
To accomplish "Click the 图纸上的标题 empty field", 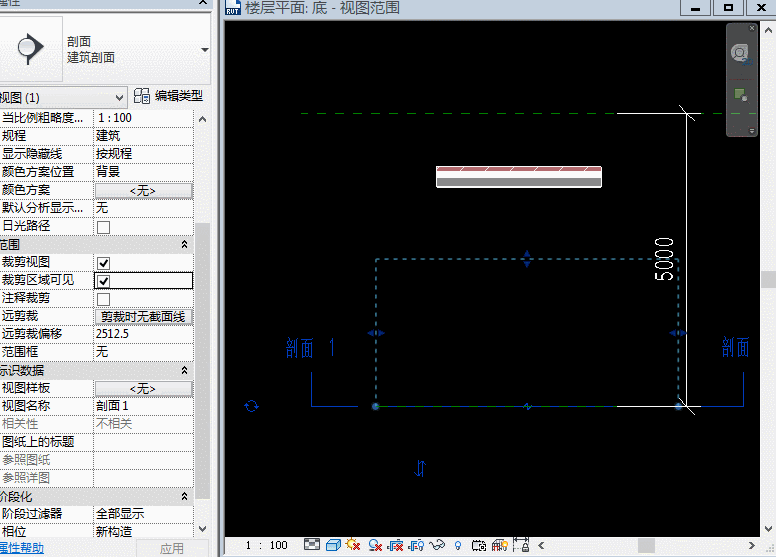I will [144, 442].
